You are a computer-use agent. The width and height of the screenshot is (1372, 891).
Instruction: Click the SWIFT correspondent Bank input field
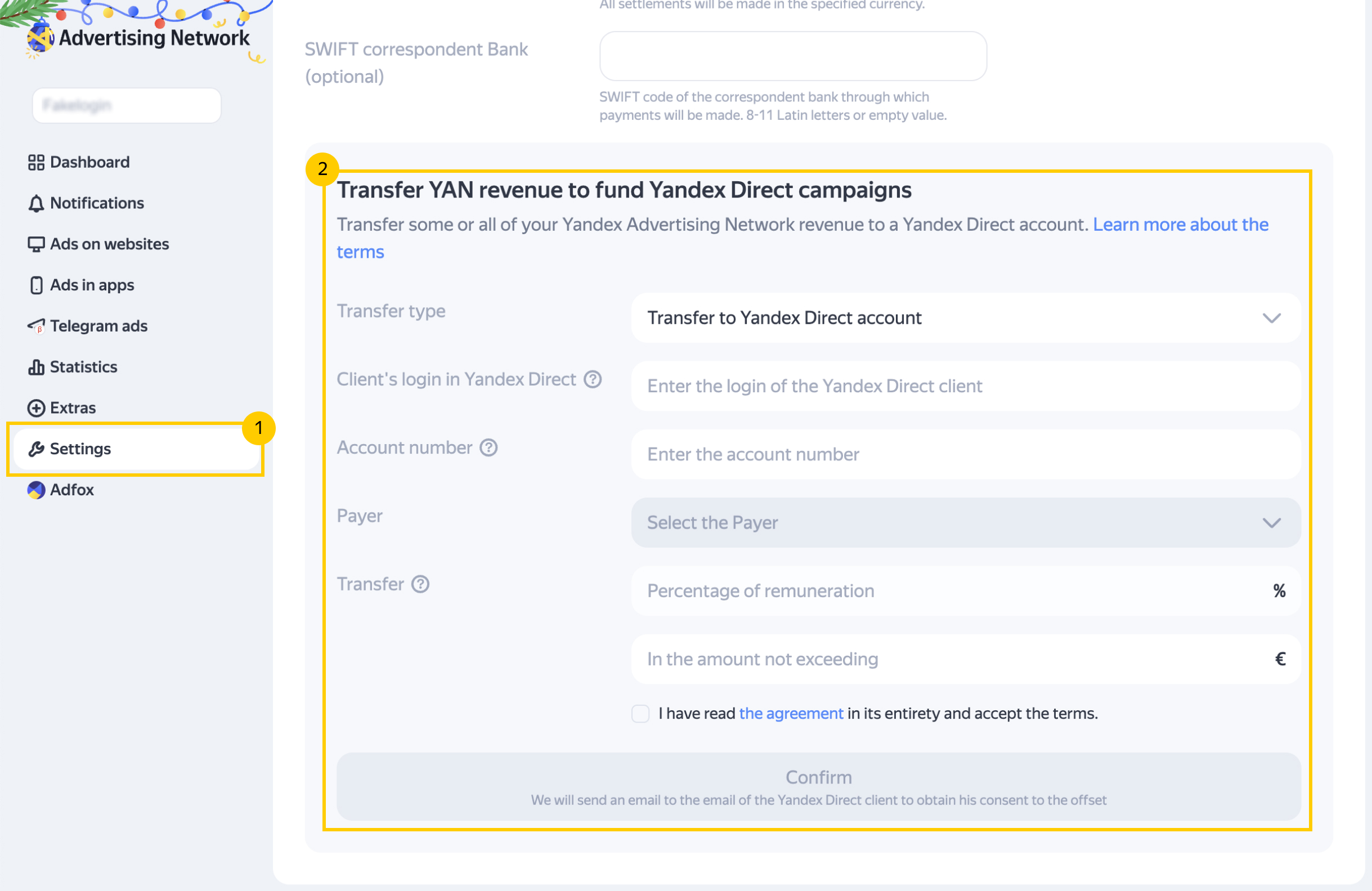(793, 56)
